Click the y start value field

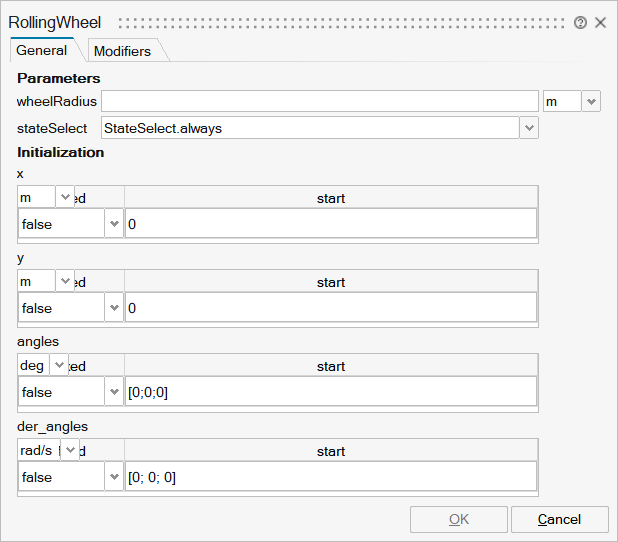[x=330, y=308]
